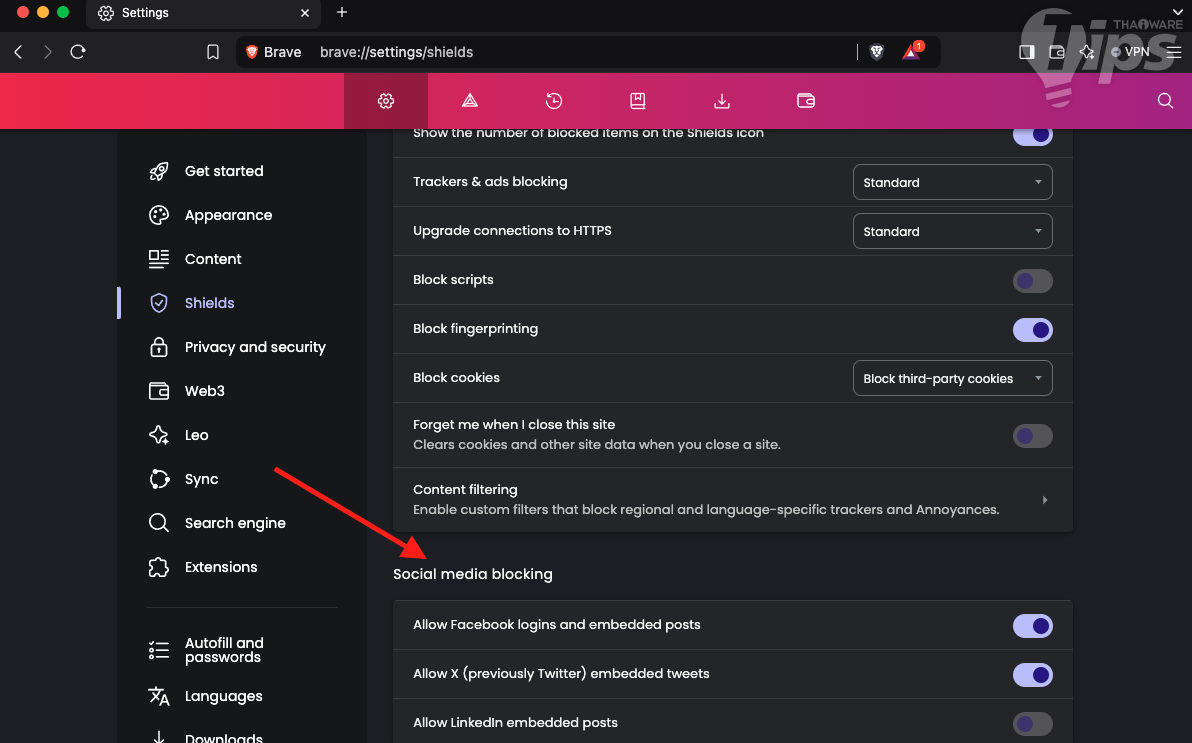Select Shields in the sidebar
Viewport: 1192px width, 743px height.
209,303
